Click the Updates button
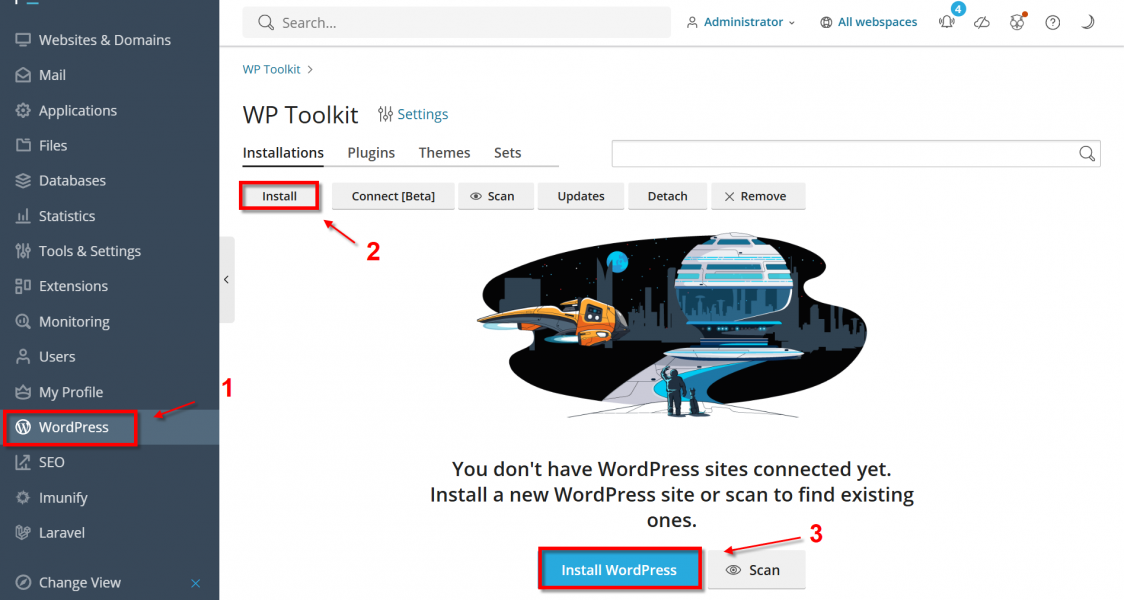This screenshot has width=1124, height=600. coord(581,196)
